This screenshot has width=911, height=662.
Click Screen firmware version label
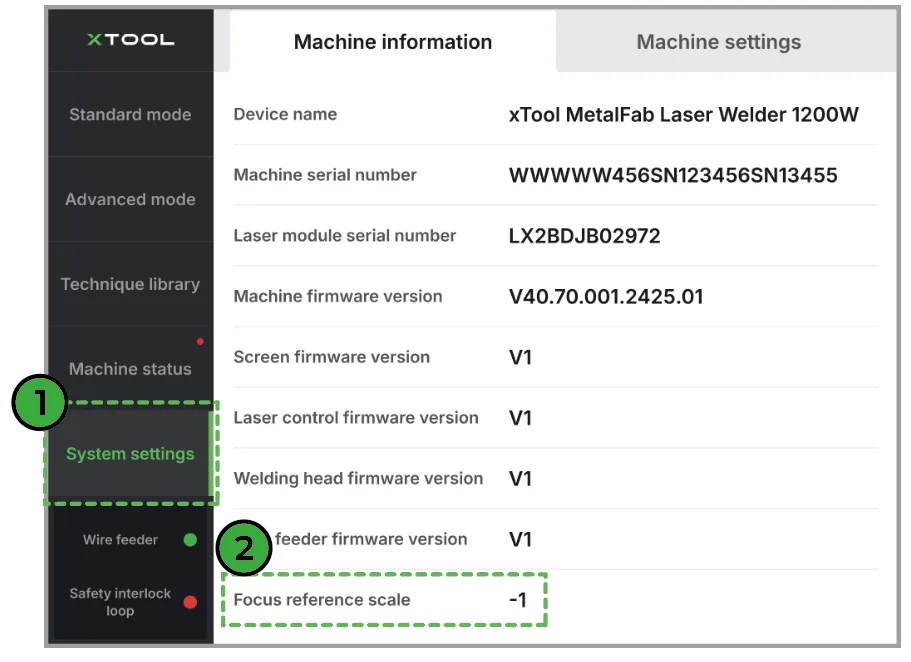tap(332, 357)
